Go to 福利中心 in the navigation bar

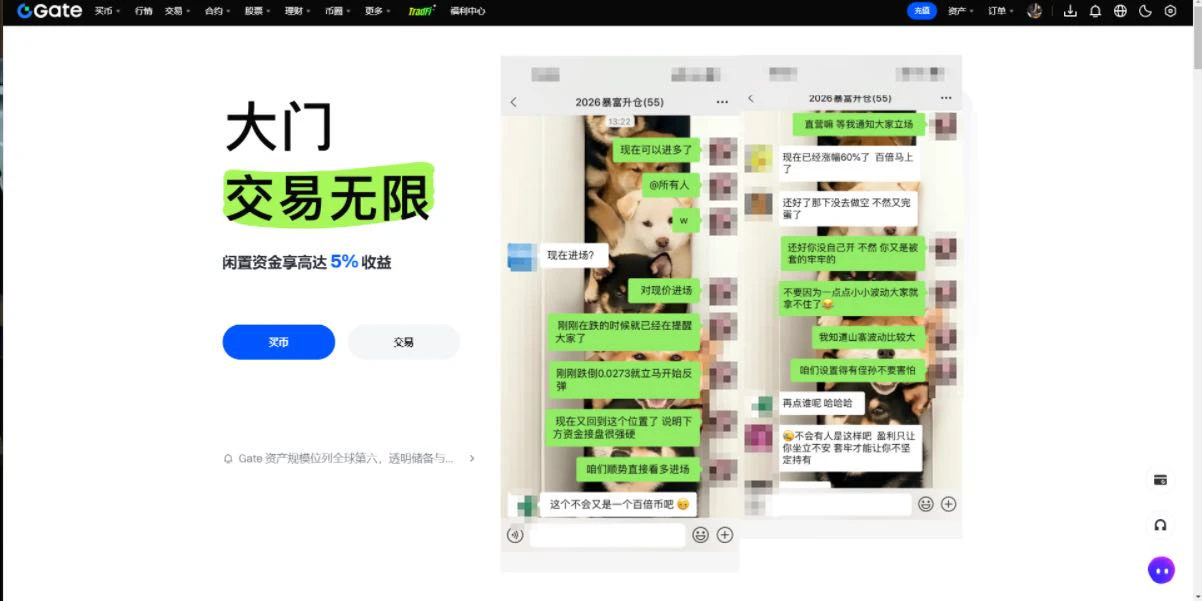click(x=467, y=11)
